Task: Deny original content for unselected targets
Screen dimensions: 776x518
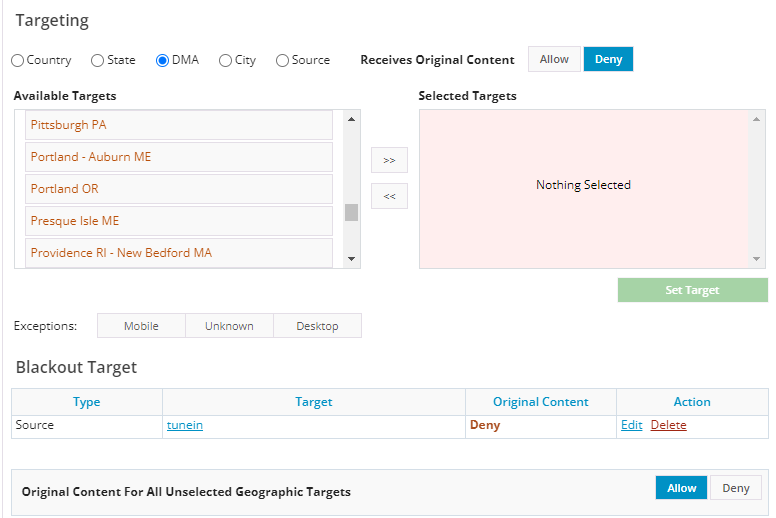Action: tap(736, 488)
